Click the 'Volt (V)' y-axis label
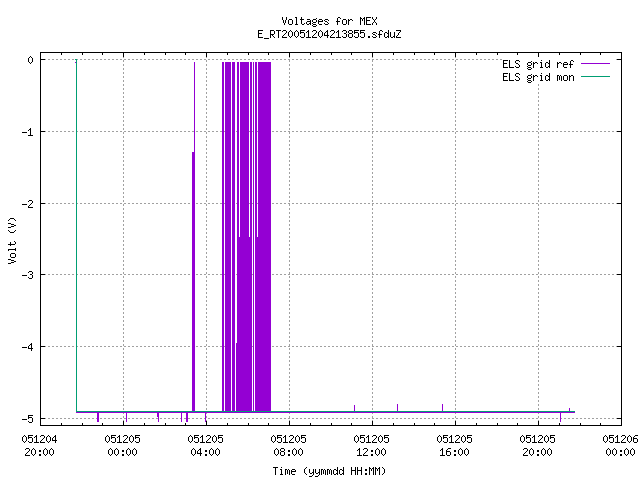Viewport: 640px width, 480px height. tap(12, 240)
